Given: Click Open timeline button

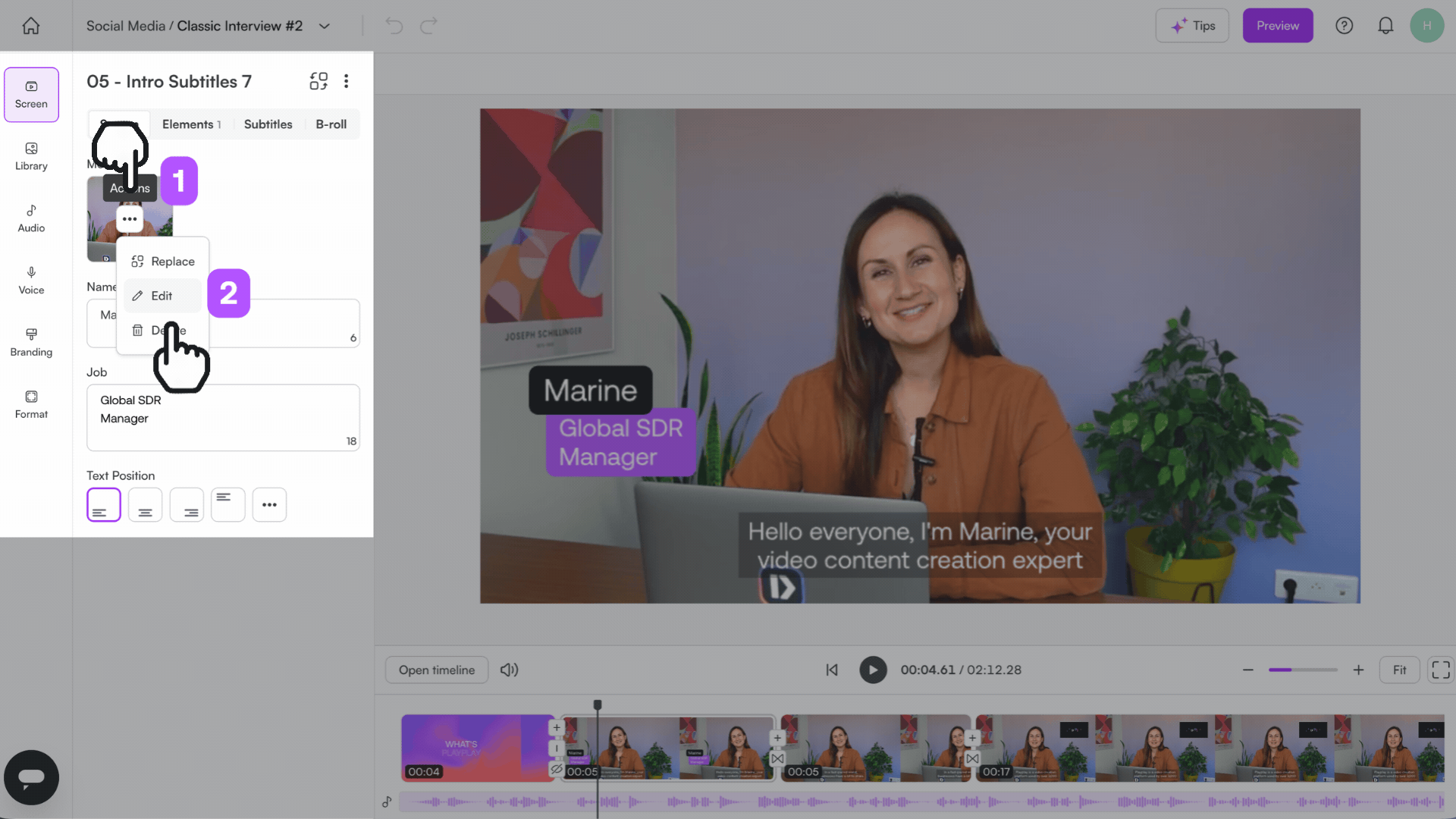Looking at the screenshot, I should (437, 670).
